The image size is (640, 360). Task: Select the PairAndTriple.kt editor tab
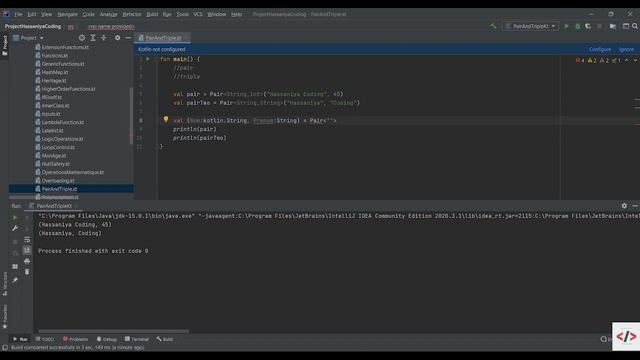click(163, 38)
